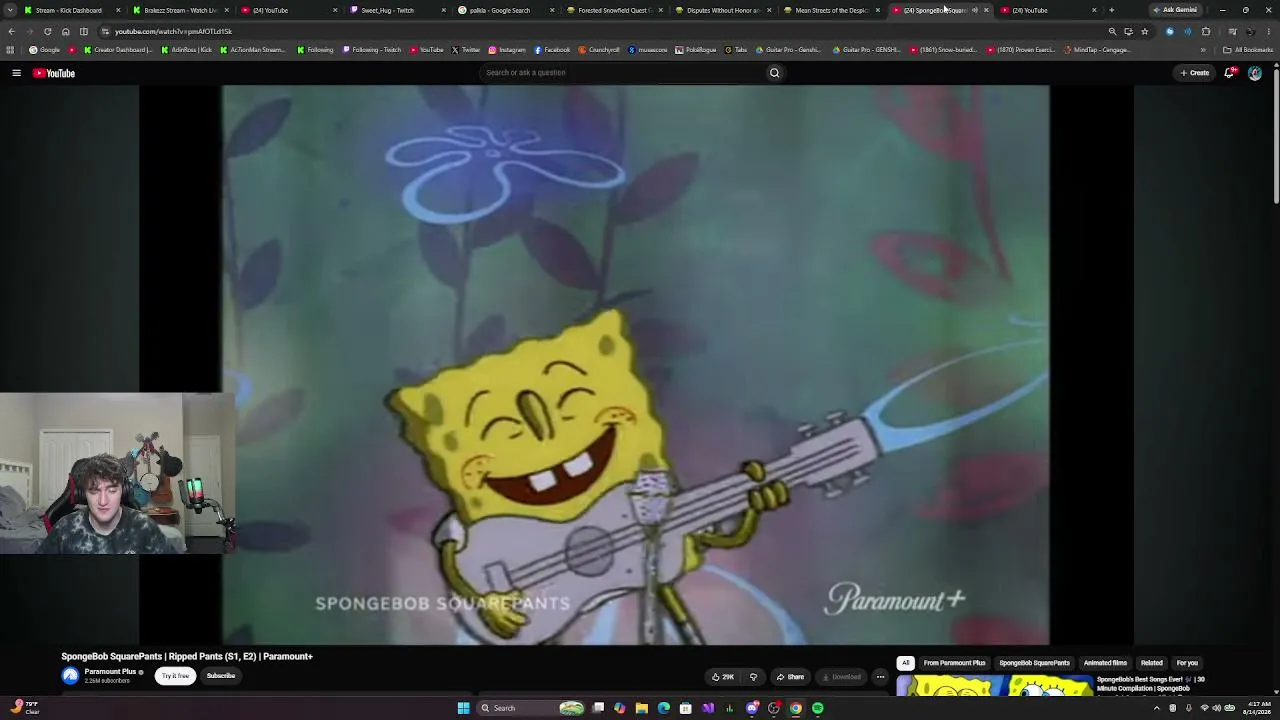Like the video with 29K likes
The image size is (1280, 720).
tap(722, 677)
